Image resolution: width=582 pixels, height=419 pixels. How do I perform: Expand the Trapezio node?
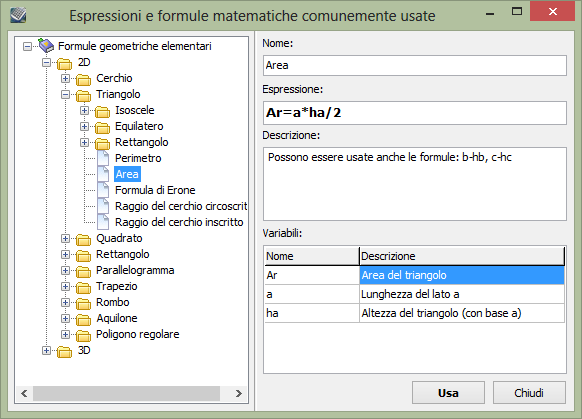[x=65, y=286]
